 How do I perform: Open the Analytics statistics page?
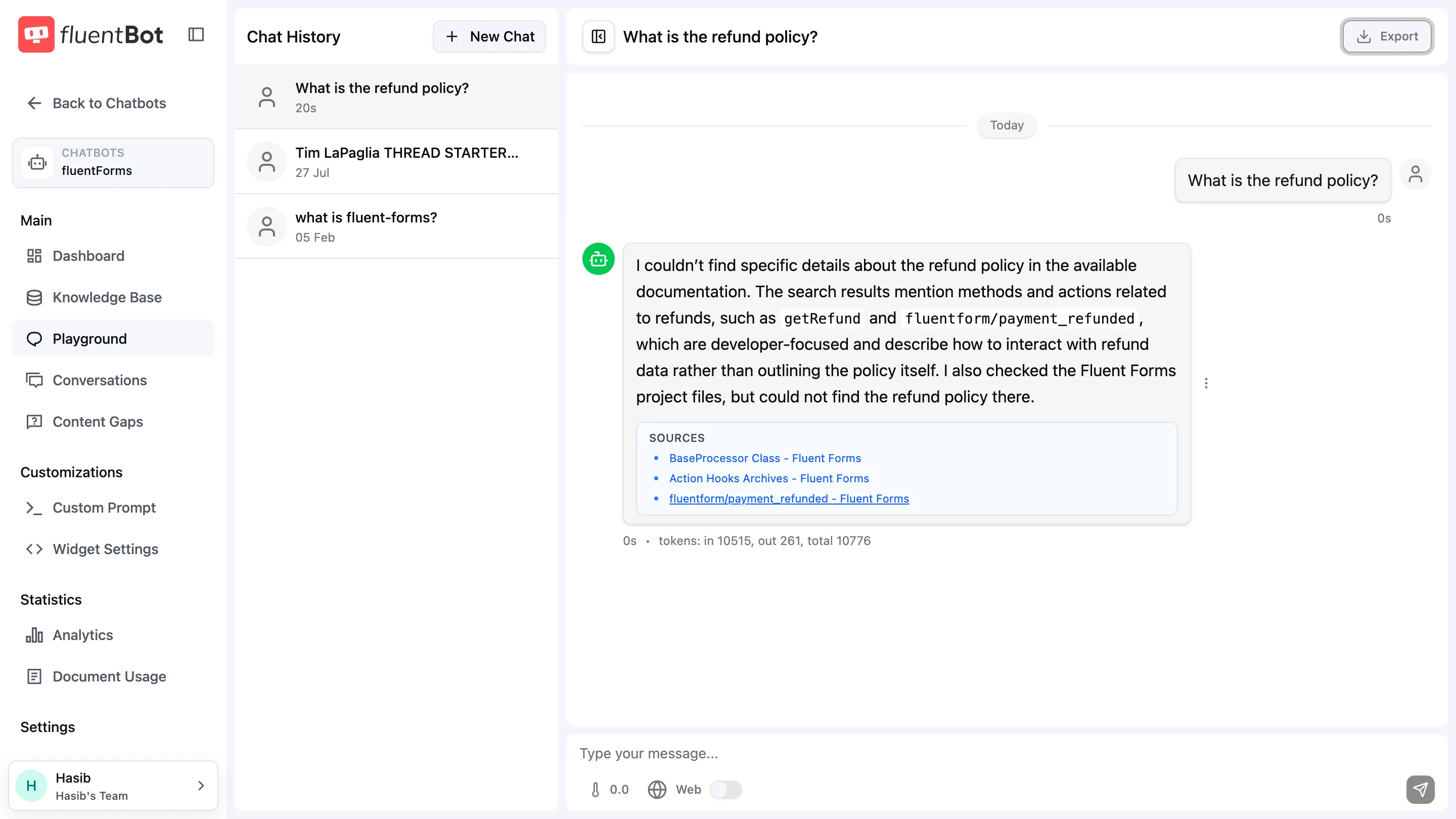[113, 635]
